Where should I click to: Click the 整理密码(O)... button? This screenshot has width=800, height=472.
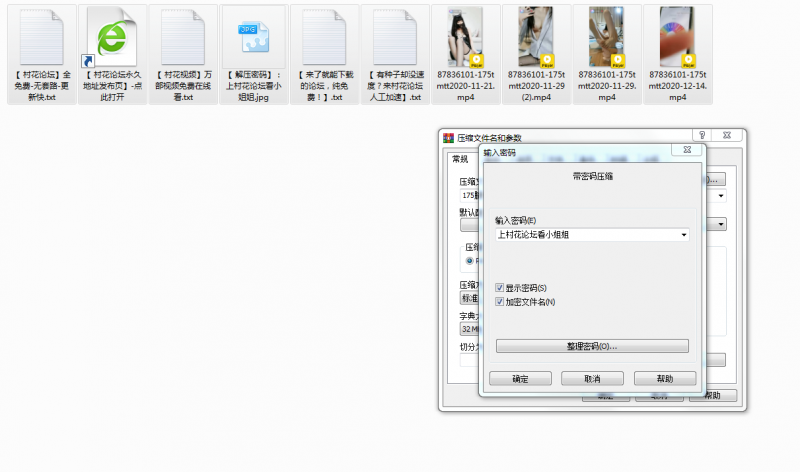[592, 346]
